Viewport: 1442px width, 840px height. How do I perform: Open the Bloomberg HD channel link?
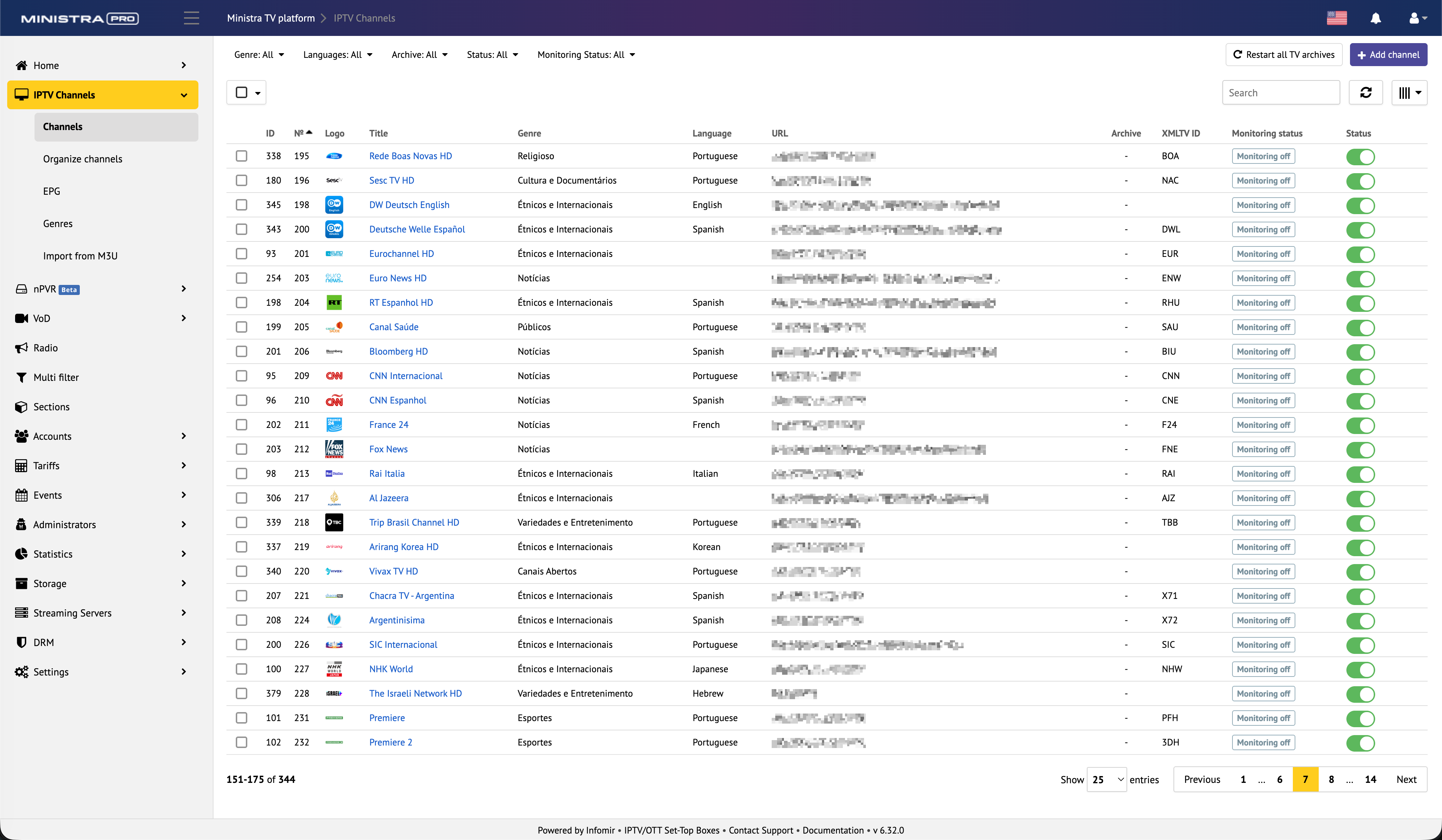coord(398,351)
